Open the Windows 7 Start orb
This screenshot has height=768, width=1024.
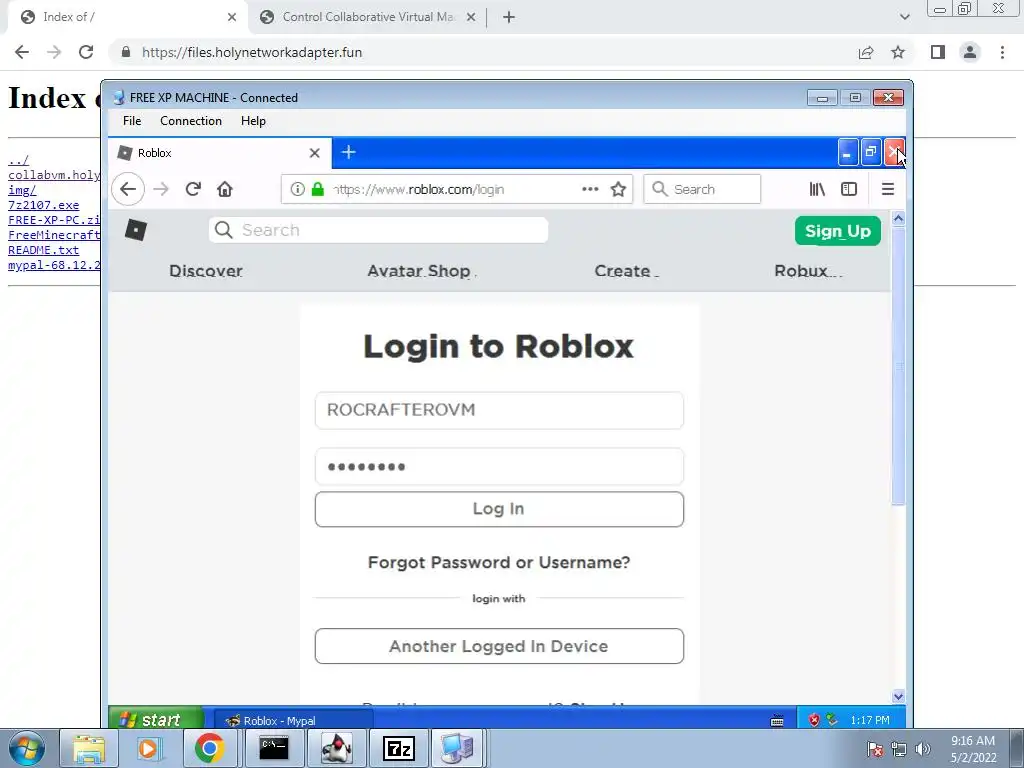(27, 748)
